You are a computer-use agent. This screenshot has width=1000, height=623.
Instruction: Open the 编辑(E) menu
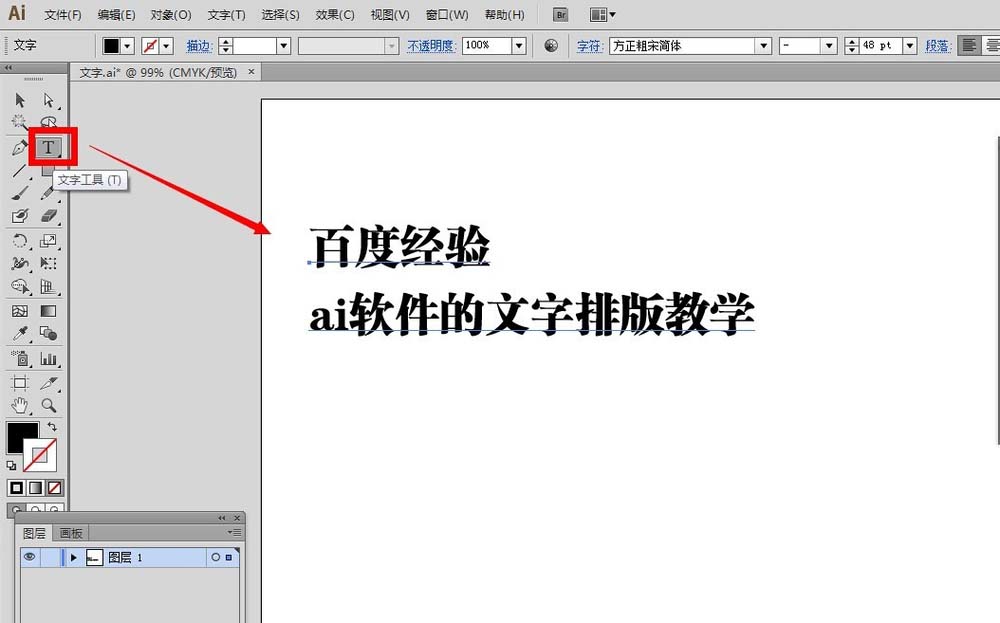pos(116,15)
